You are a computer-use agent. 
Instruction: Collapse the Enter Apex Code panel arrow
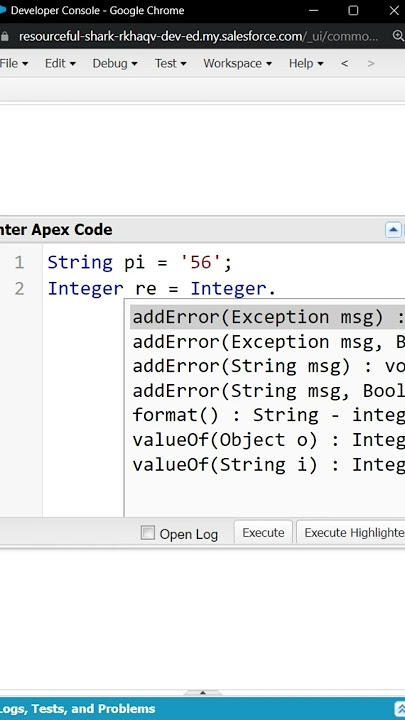click(x=393, y=230)
